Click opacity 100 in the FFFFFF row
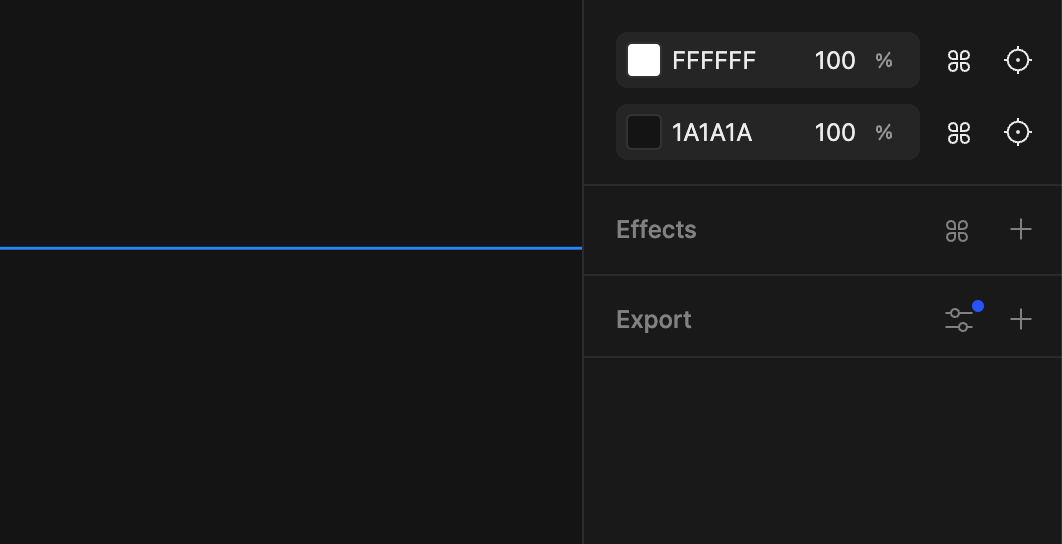Viewport: 1062px width, 544px height. coord(834,61)
